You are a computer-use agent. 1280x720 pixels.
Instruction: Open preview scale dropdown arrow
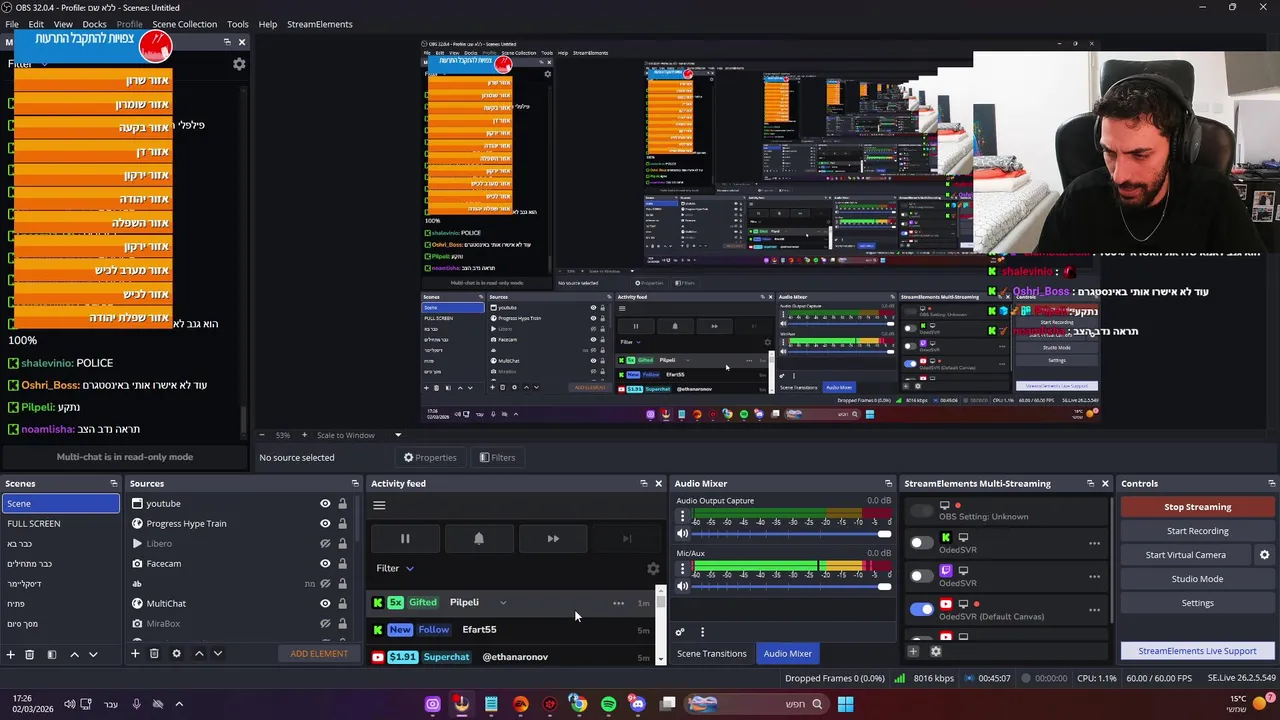[398, 435]
